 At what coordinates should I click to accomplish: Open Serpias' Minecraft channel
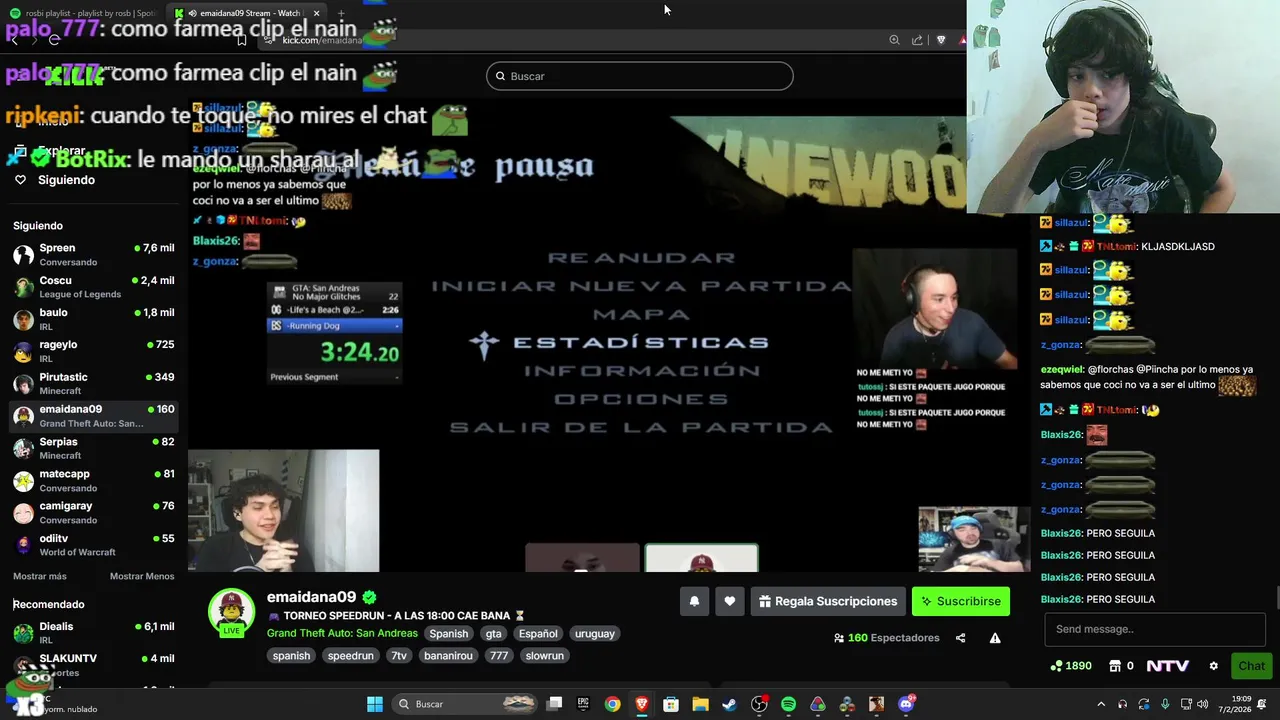point(93,448)
